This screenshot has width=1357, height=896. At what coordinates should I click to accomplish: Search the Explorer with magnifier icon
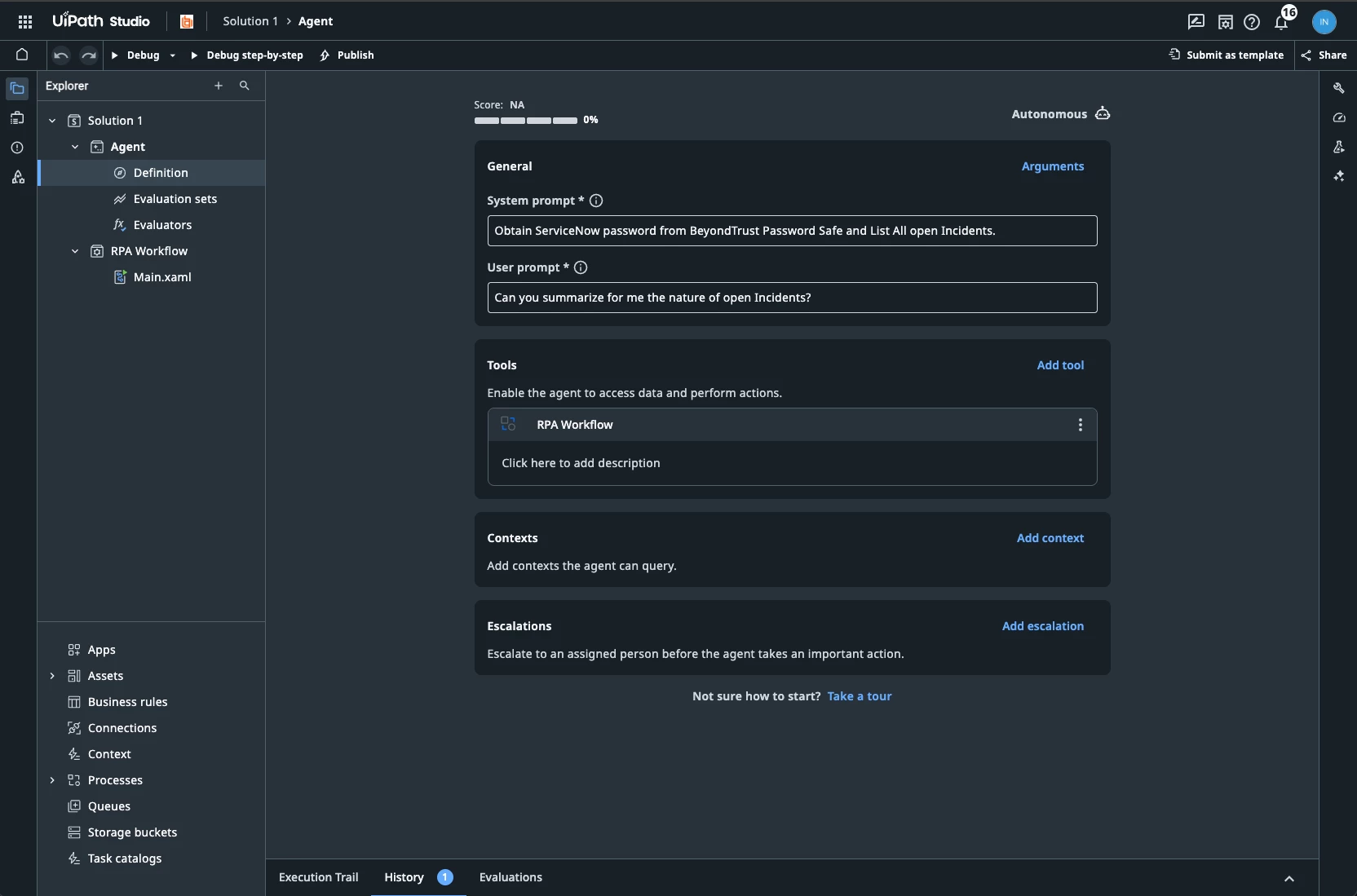[x=244, y=86]
